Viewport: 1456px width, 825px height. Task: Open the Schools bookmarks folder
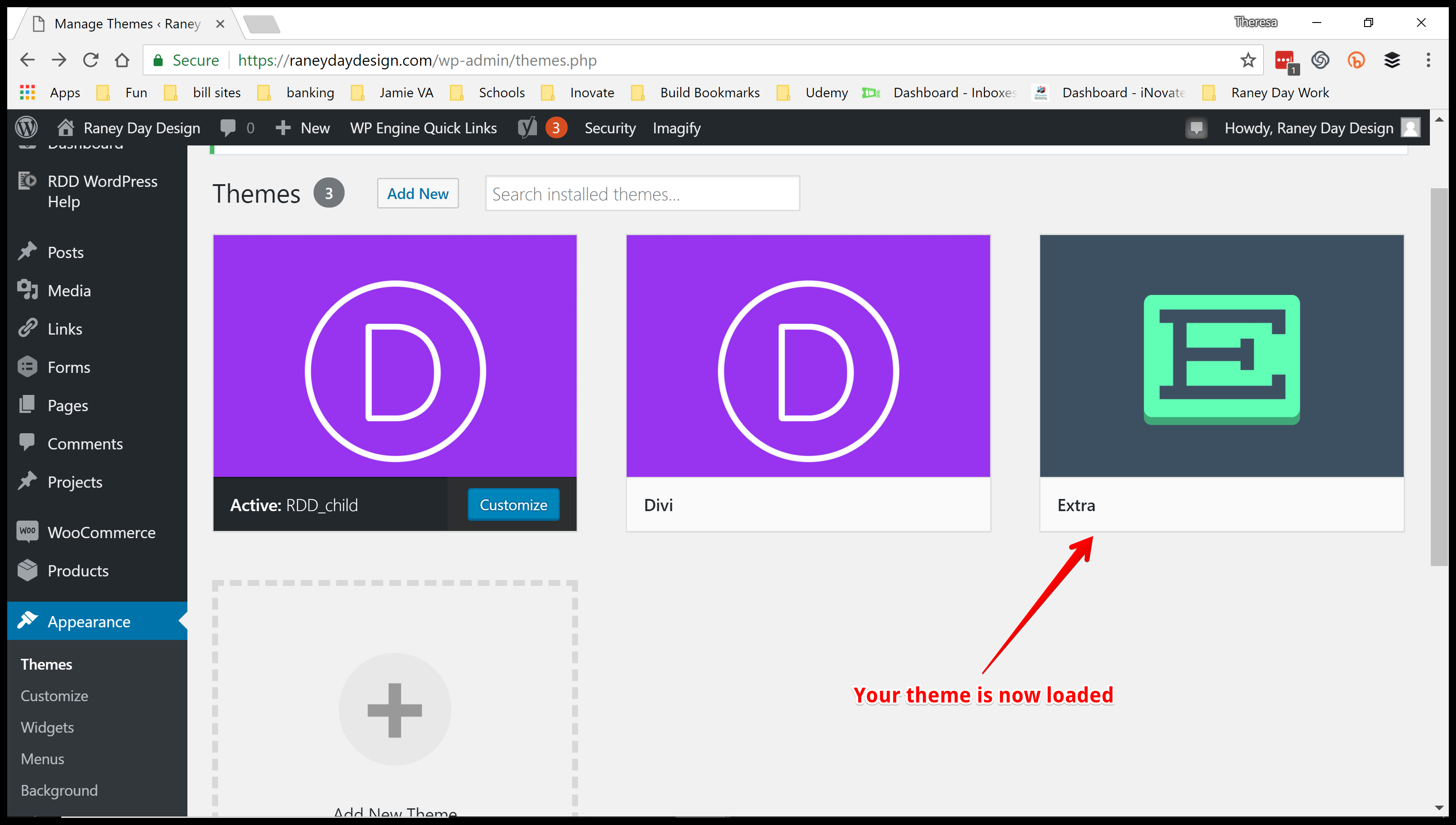tap(487, 92)
